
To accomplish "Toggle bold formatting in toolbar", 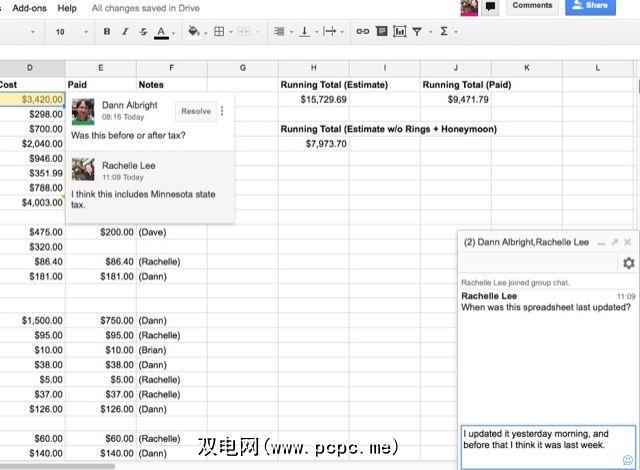I will point(107,31).
